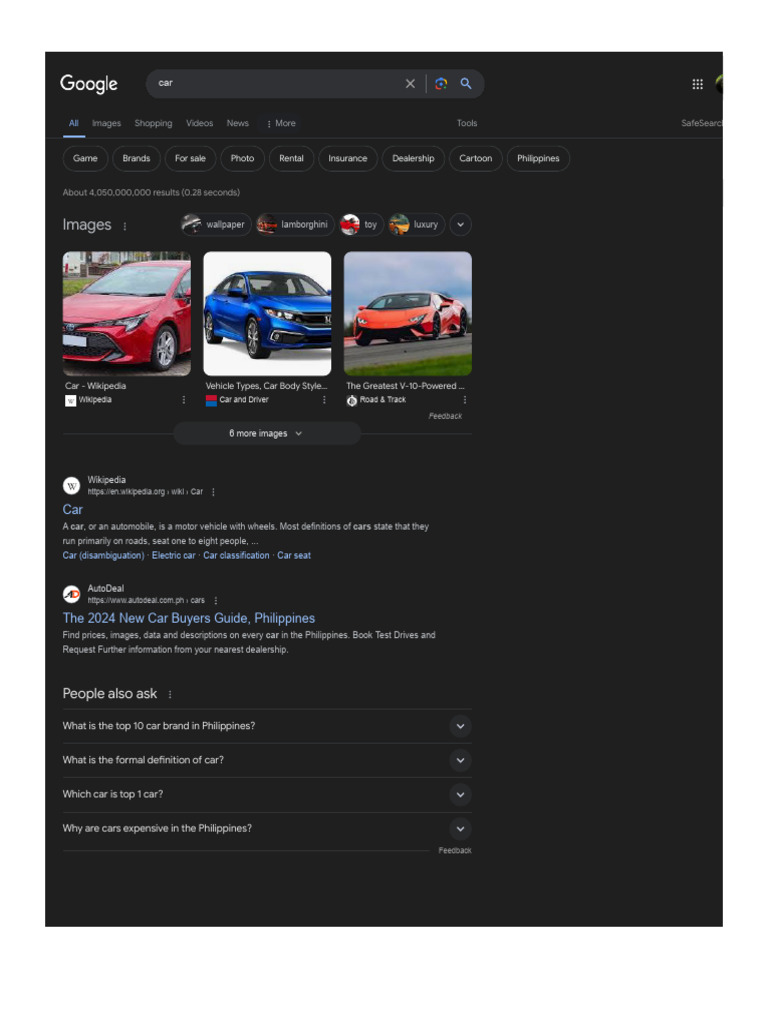768x1024 pixels.
Task: Switch to the Shopping tab
Action: pos(153,123)
